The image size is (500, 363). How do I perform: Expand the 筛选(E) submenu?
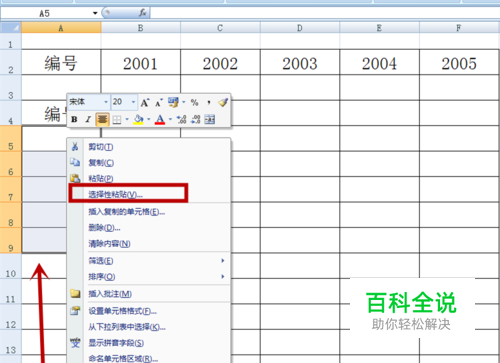click(x=149, y=261)
